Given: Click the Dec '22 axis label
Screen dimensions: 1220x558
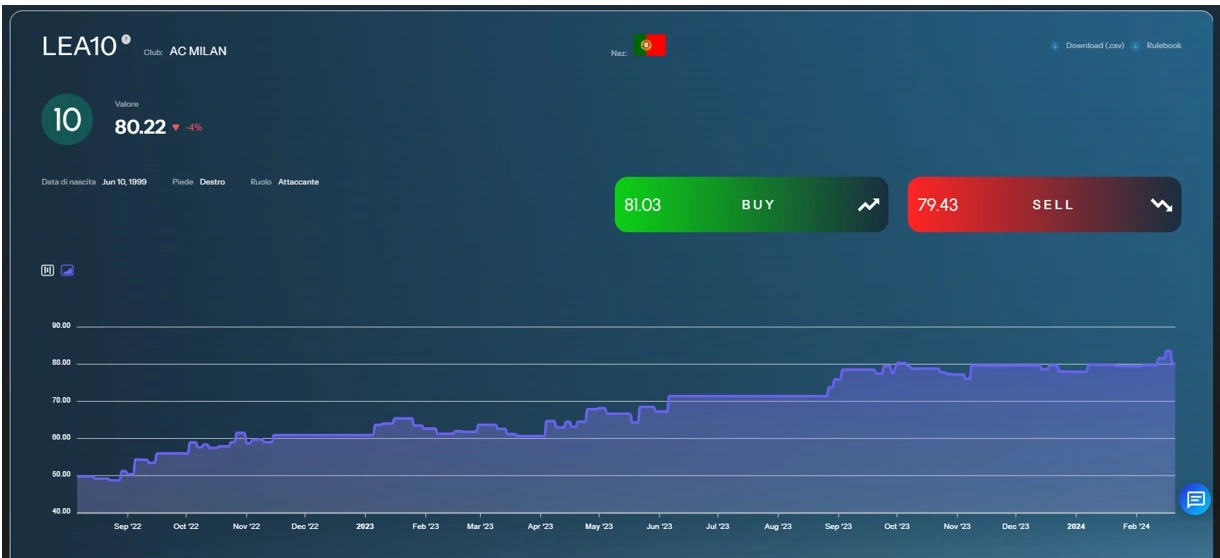Looking at the screenshot, I should click(x=305, y=526).
